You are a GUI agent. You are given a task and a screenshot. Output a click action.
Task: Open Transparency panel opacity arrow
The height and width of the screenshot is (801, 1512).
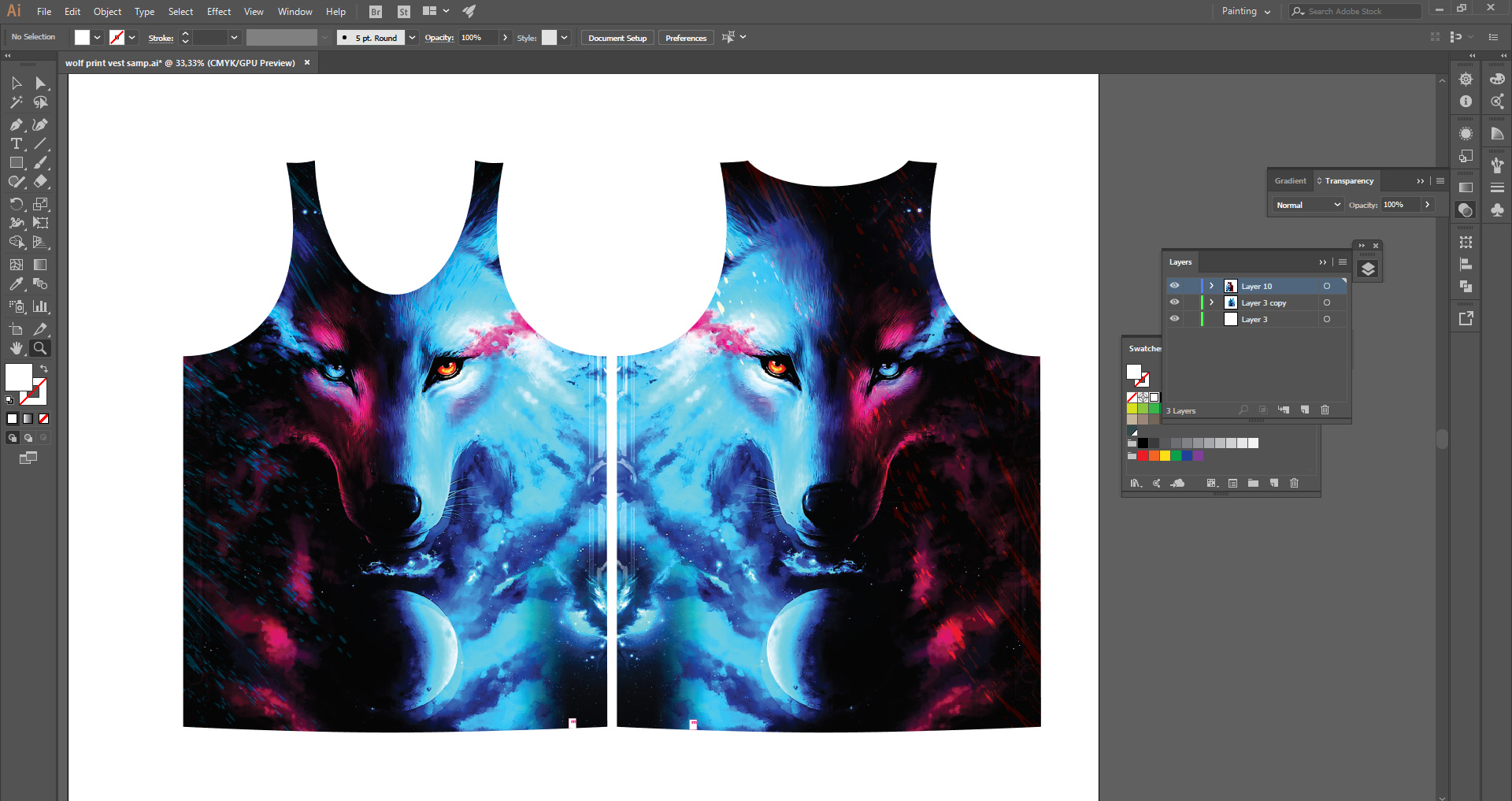1427,205
